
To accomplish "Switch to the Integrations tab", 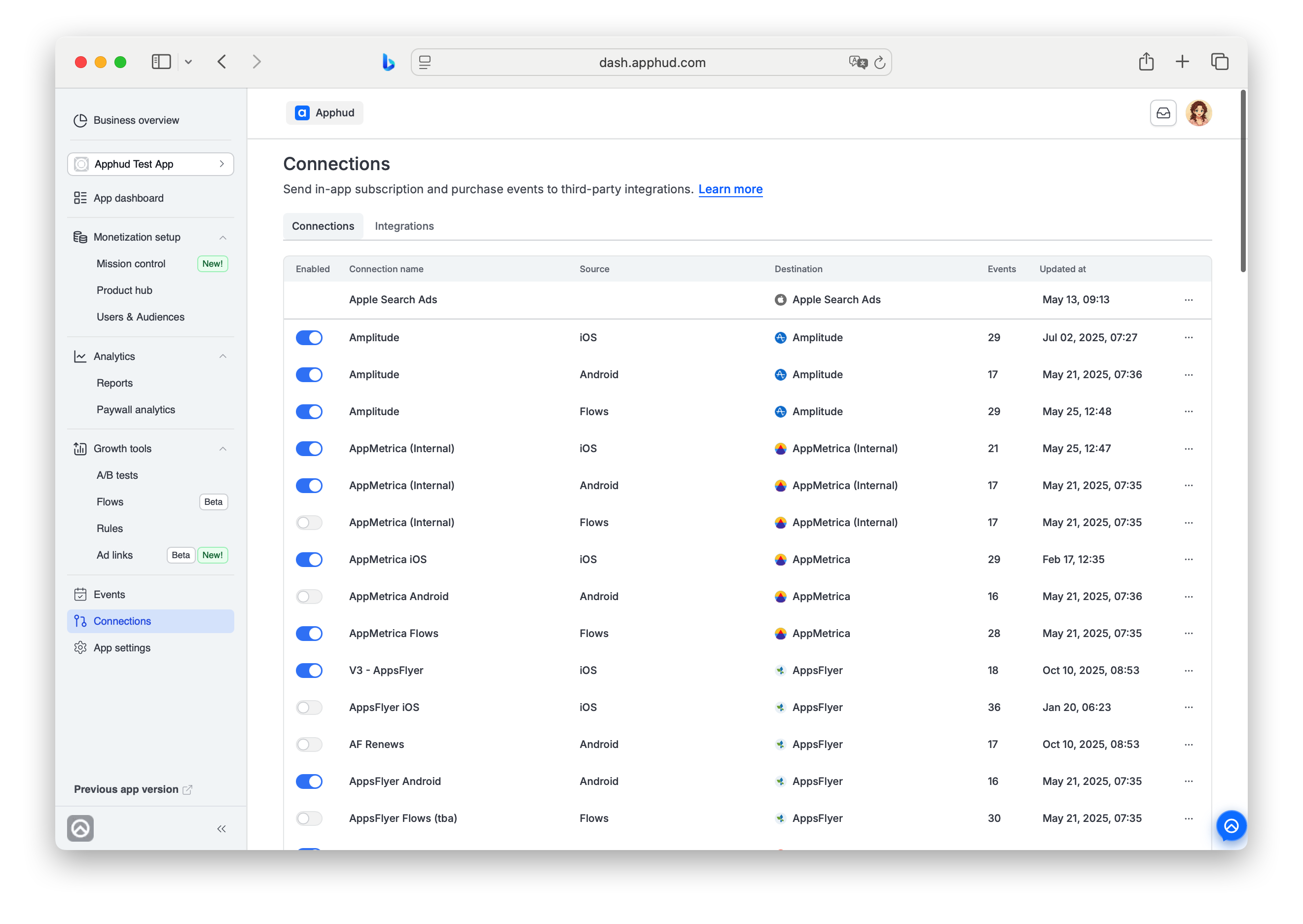I will point(404,226).
